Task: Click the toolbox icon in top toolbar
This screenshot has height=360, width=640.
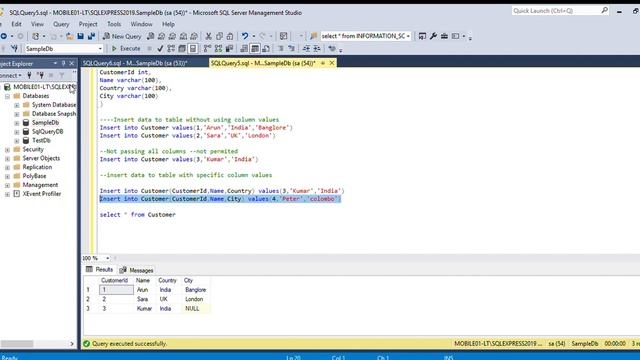Action: click(444, 36)
